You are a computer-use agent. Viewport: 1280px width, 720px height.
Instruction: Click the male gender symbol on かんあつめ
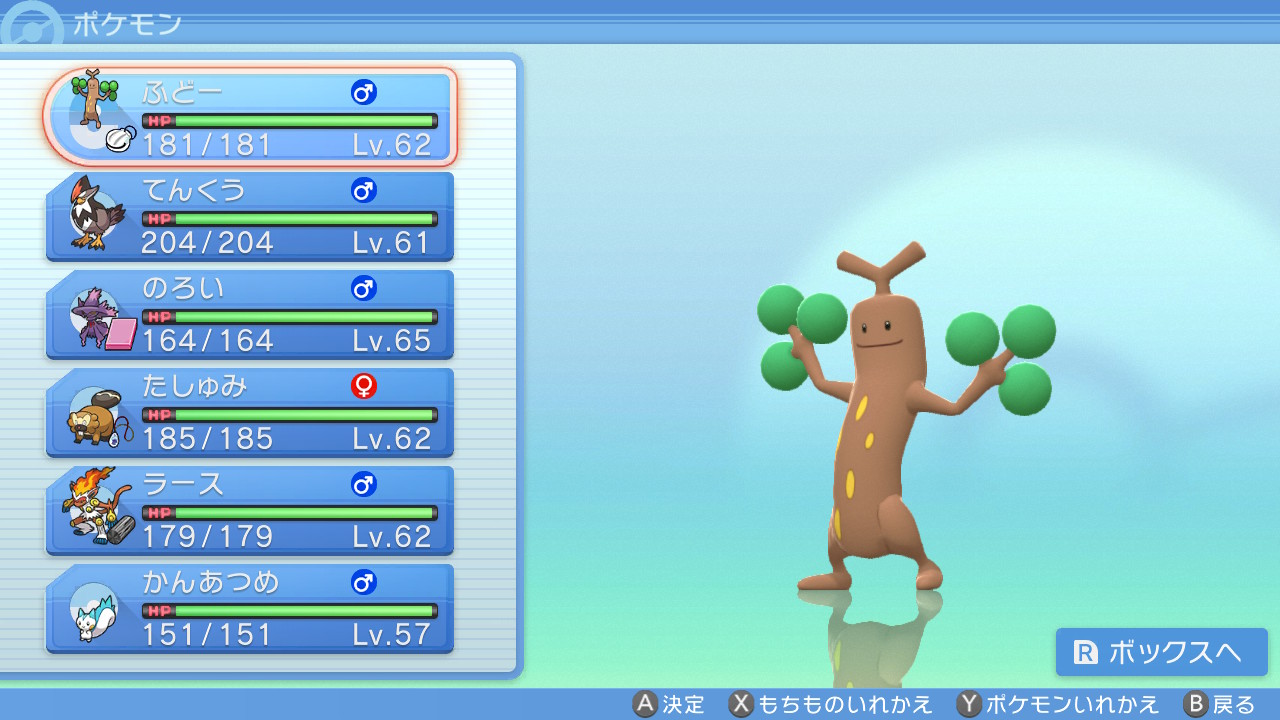click(x=363, y=582)
